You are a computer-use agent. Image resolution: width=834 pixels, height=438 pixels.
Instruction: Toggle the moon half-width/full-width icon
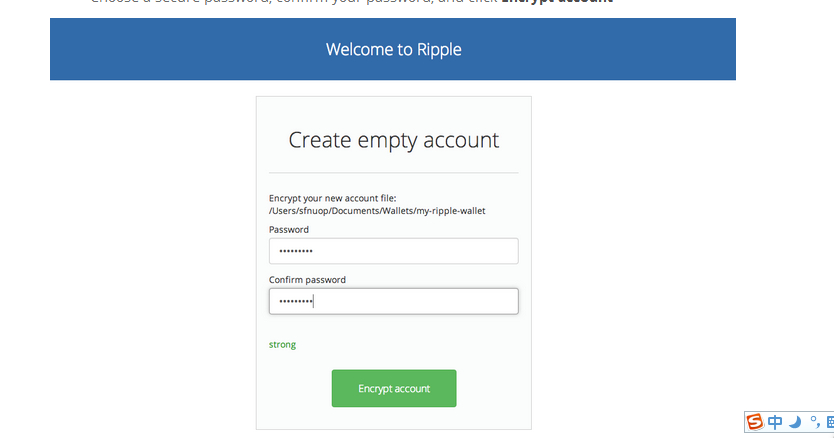click(x=795, y=422)
